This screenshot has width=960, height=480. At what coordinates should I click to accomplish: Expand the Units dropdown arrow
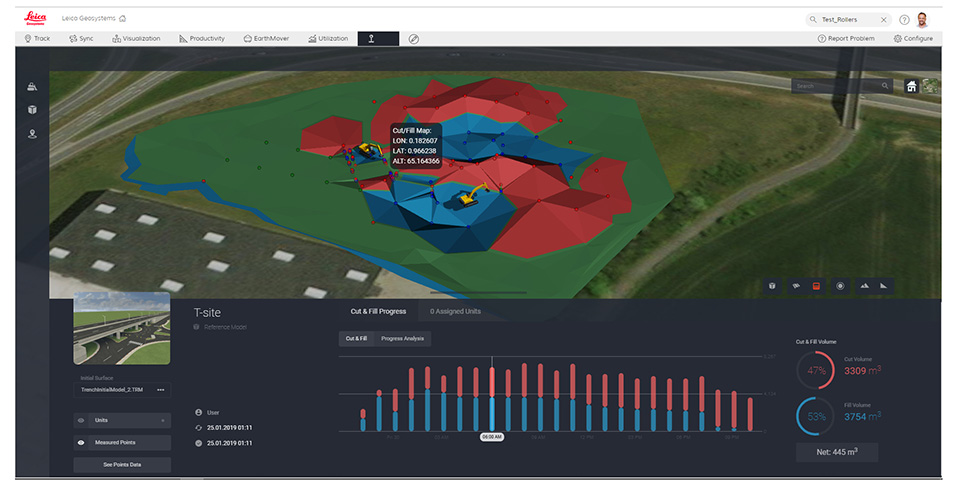pos(163,421)
